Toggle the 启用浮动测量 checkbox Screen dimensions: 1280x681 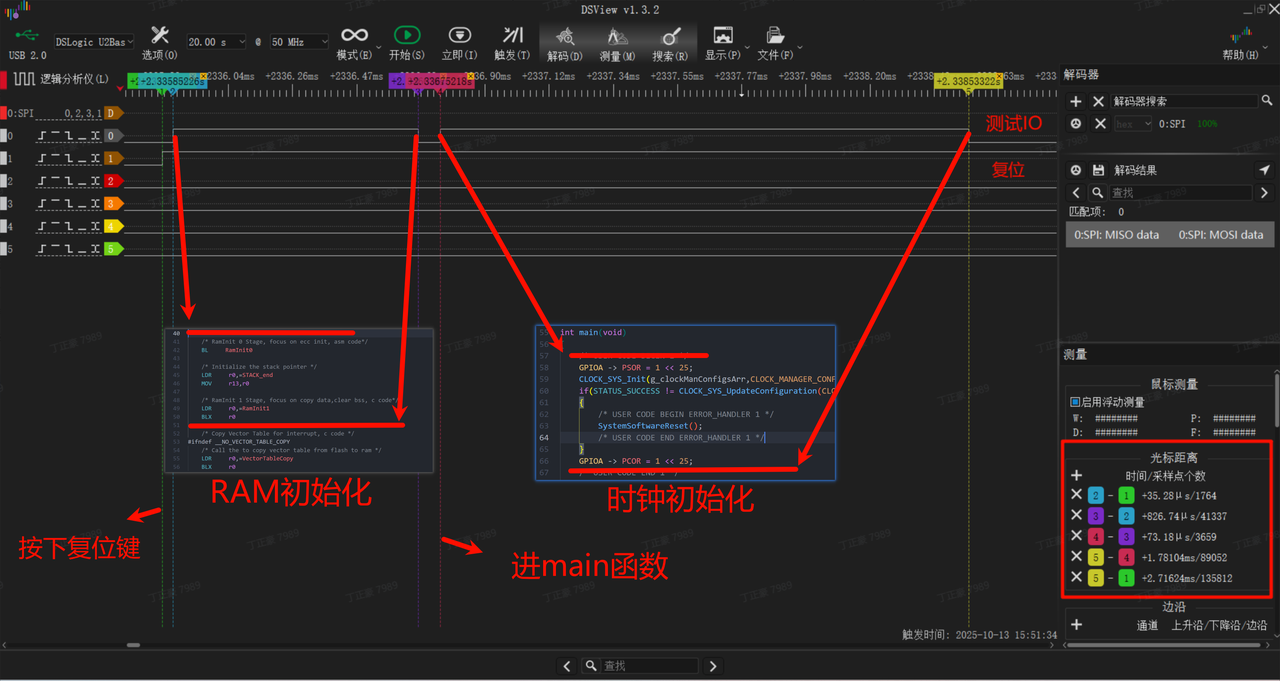tap(1075, 402)
